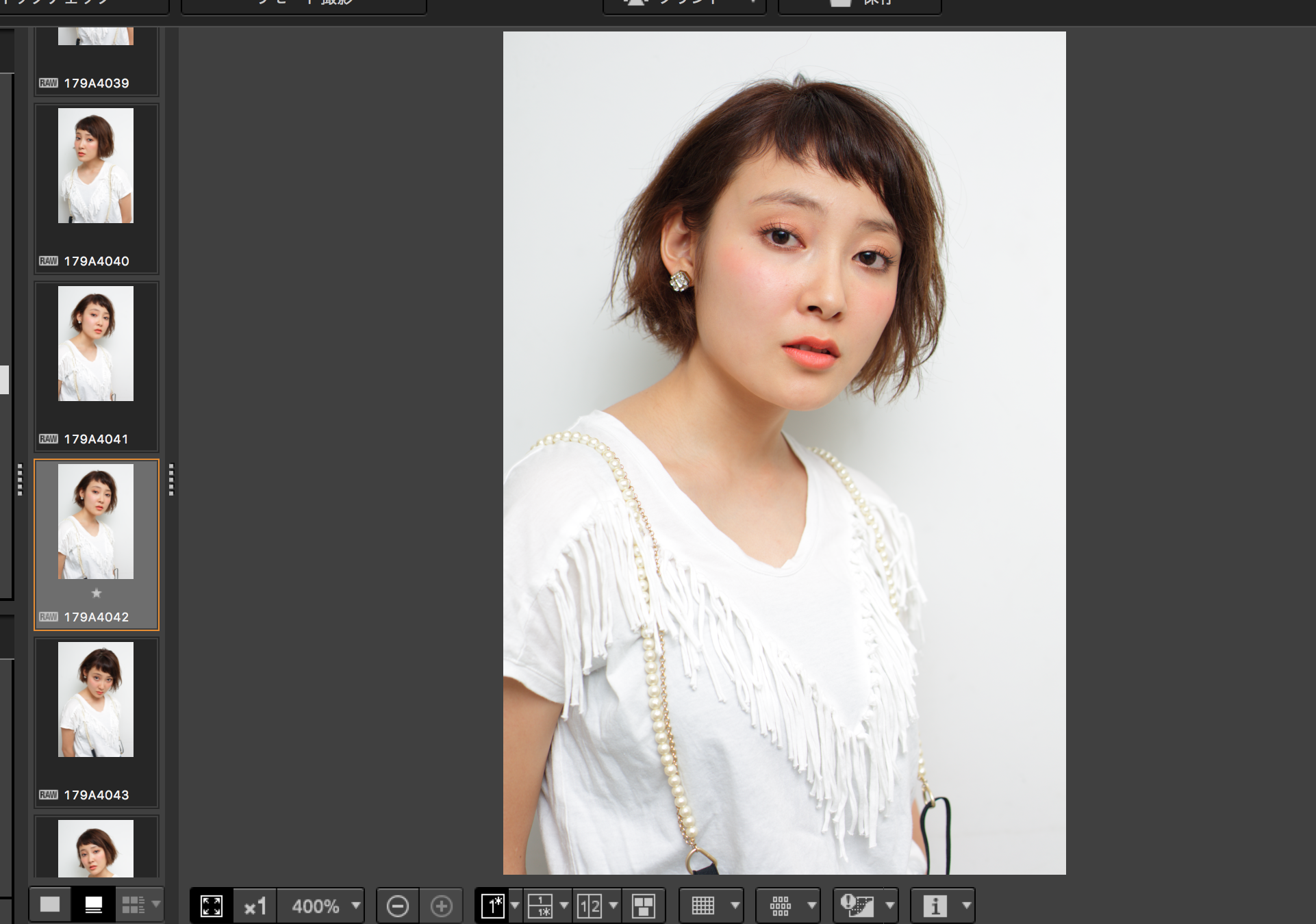
Task: Click RAW badge next to 179A4042
Action: [x=49, y=617]
